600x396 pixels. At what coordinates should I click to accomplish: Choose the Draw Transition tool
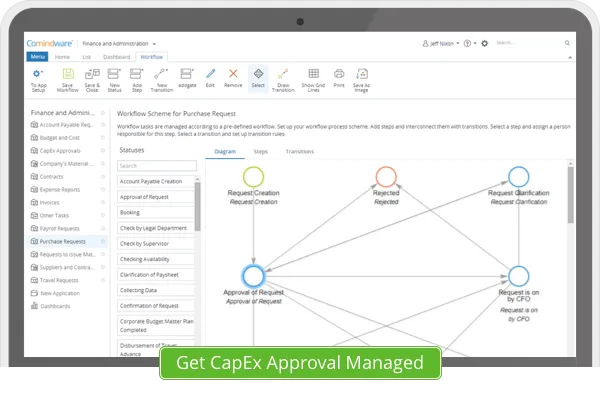coord(283,80)
